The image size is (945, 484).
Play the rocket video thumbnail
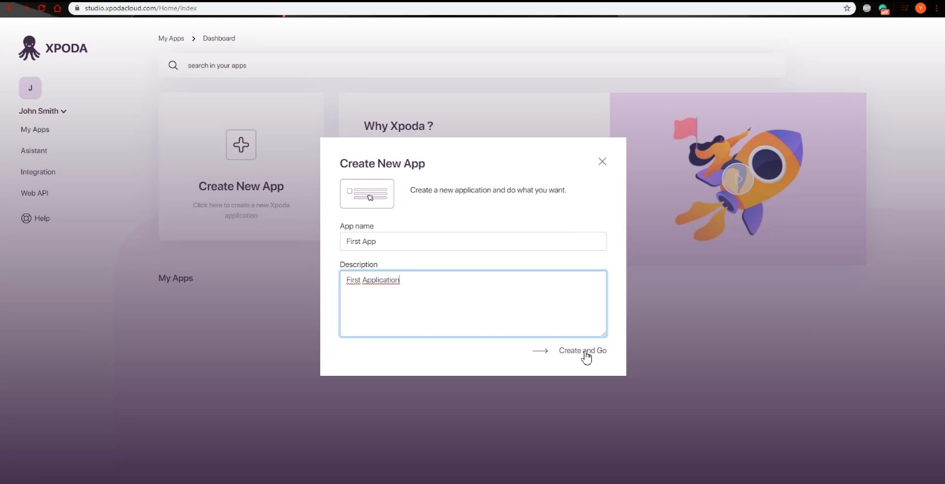pyautogui.click(x=737, y=179)
